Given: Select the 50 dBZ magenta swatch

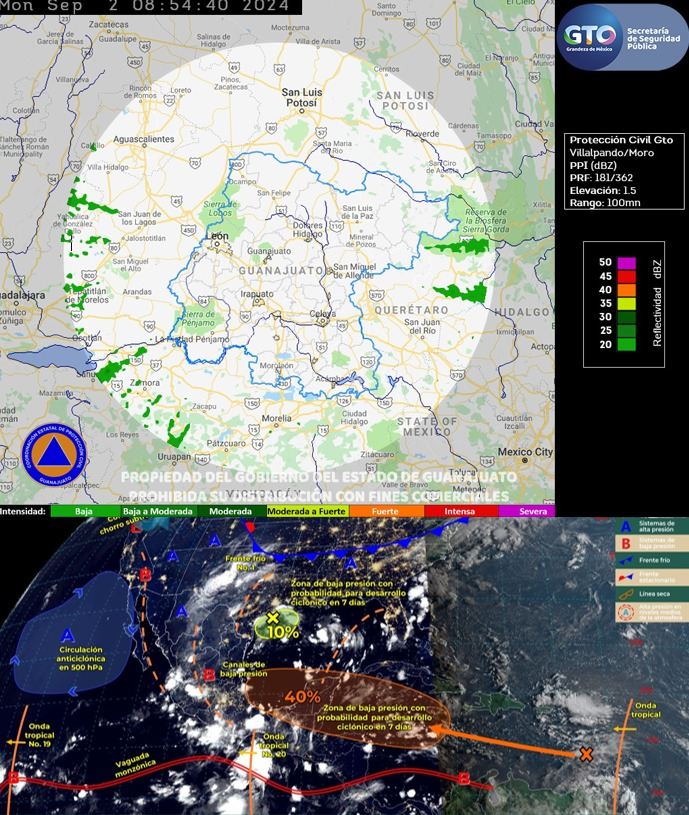Looking at the screenshot, I should tap(627, 262).
